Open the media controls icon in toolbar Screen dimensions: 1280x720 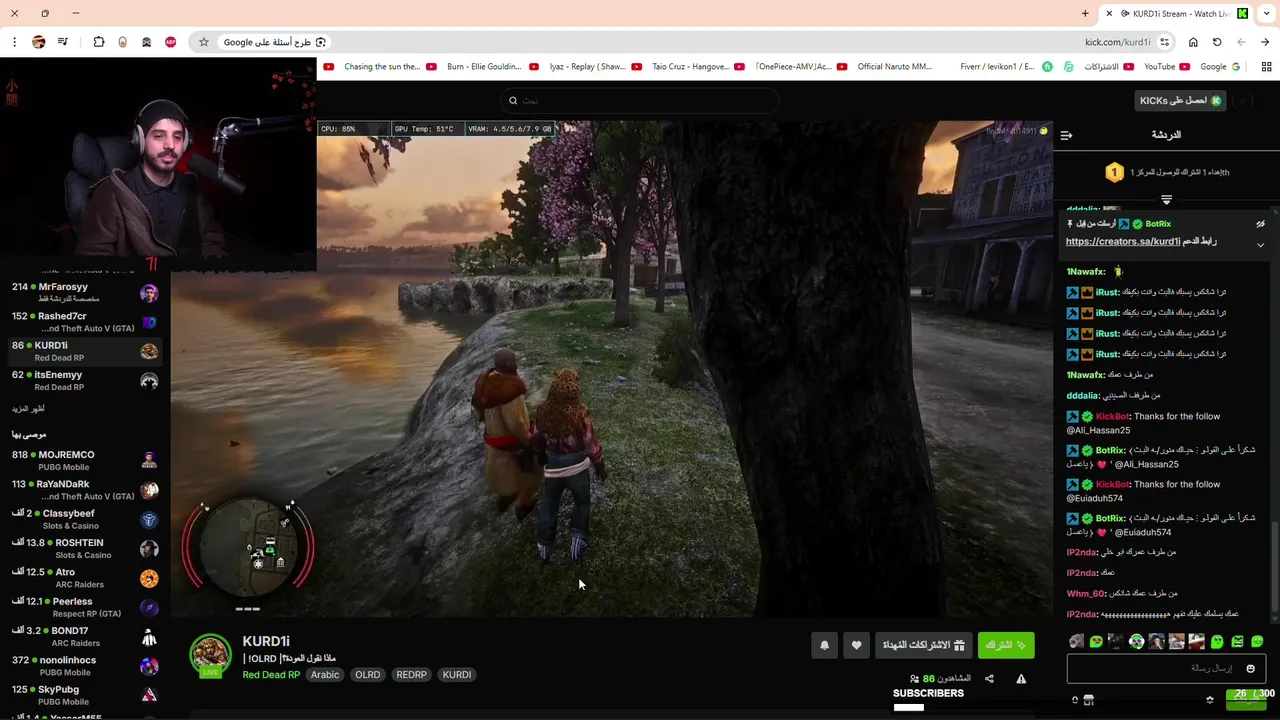63,42
